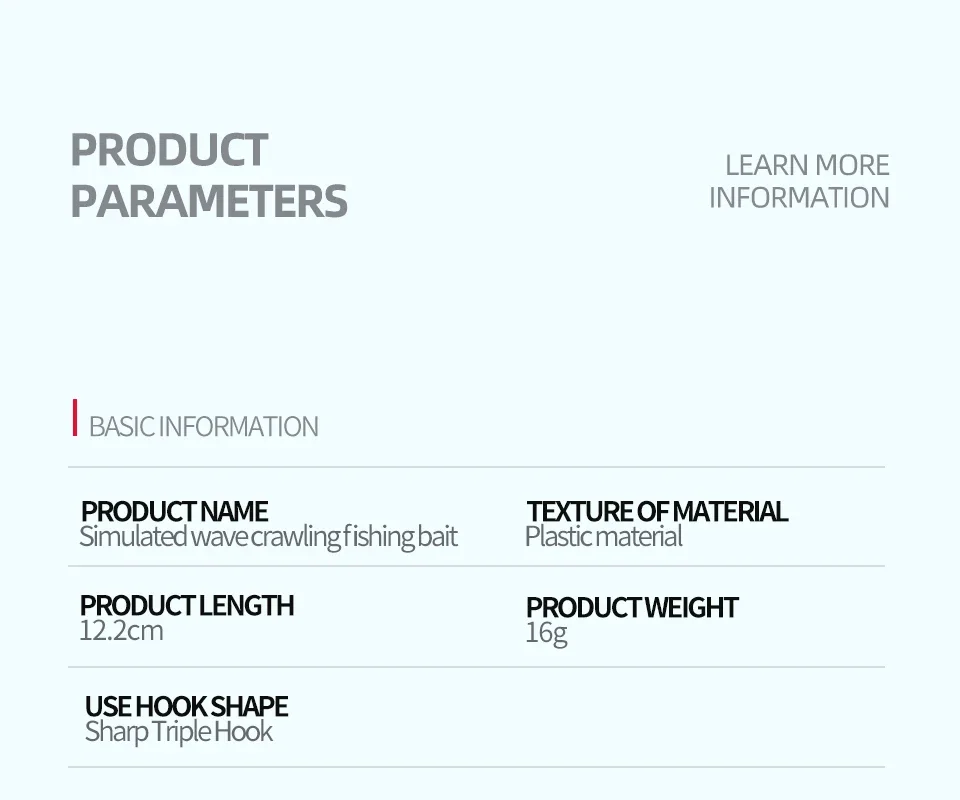Image resolution: width=960 pixels, height=800 pixels.
Task: Click divider line beneath the PRODUCT LENGTH row
Action: point(476,667)
